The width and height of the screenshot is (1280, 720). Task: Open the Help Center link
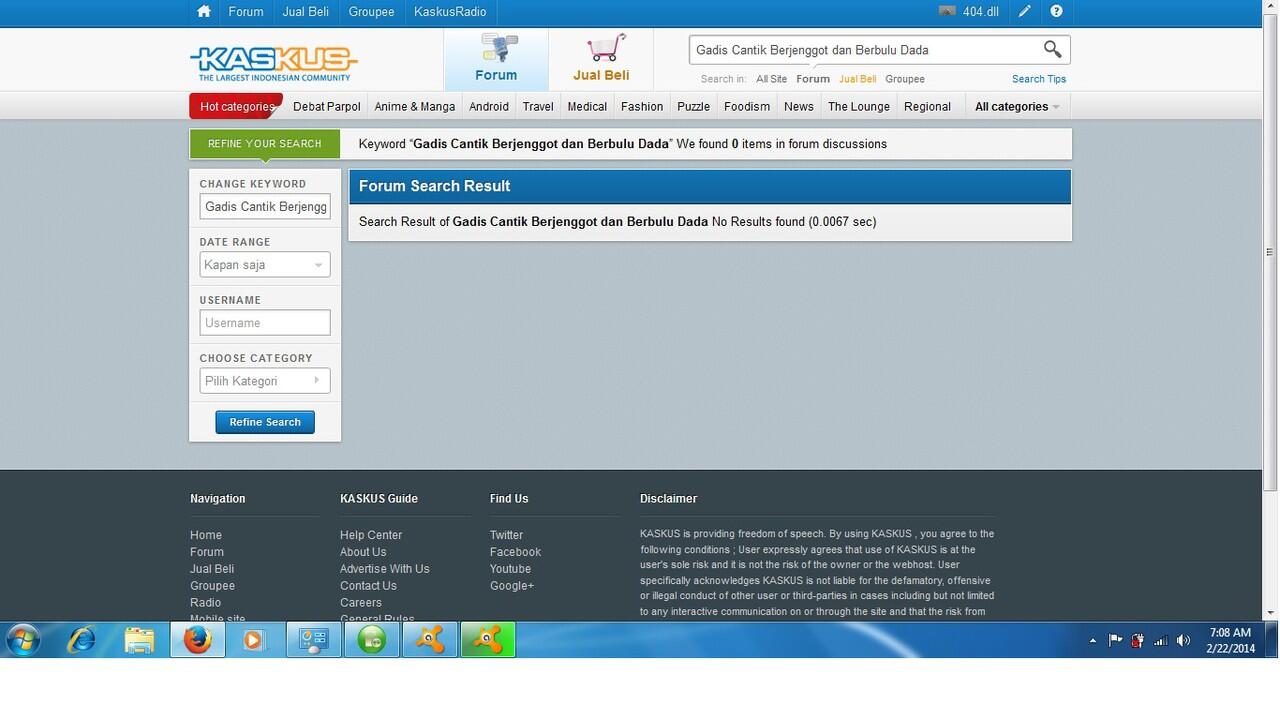(371, 535)
